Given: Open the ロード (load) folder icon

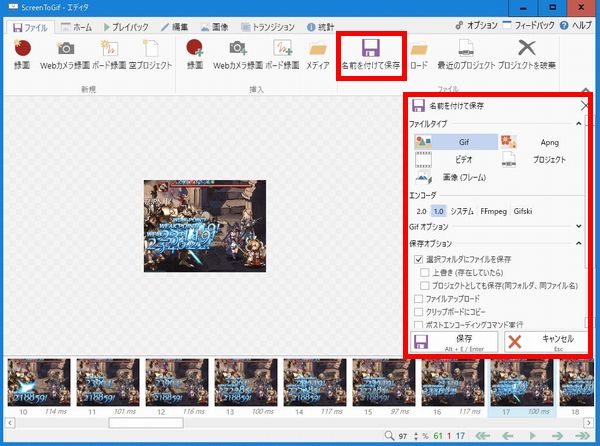Looking at the screenshot, I should [x=419, y=54].
